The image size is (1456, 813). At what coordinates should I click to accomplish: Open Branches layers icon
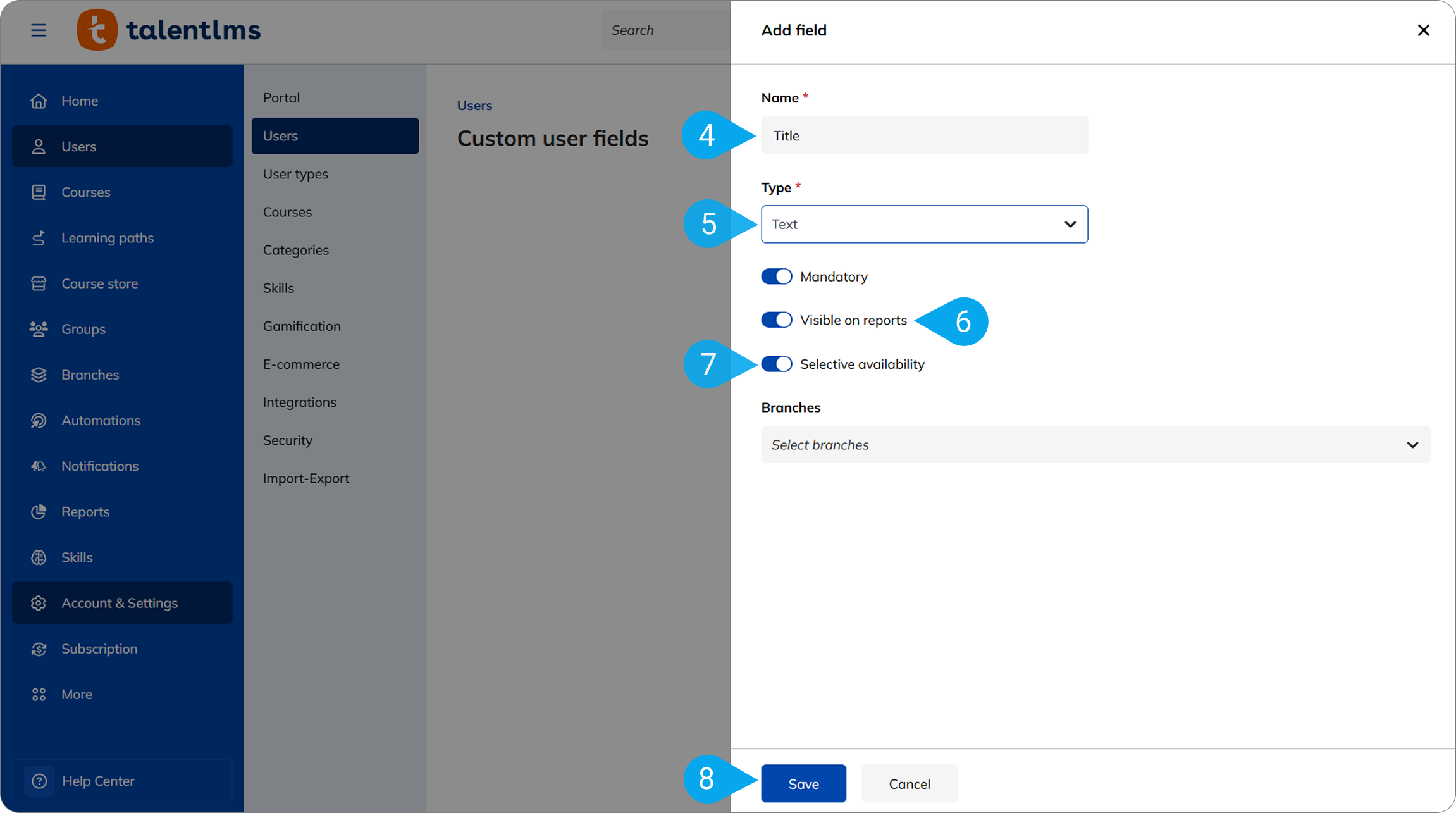(x=39, y=375)
